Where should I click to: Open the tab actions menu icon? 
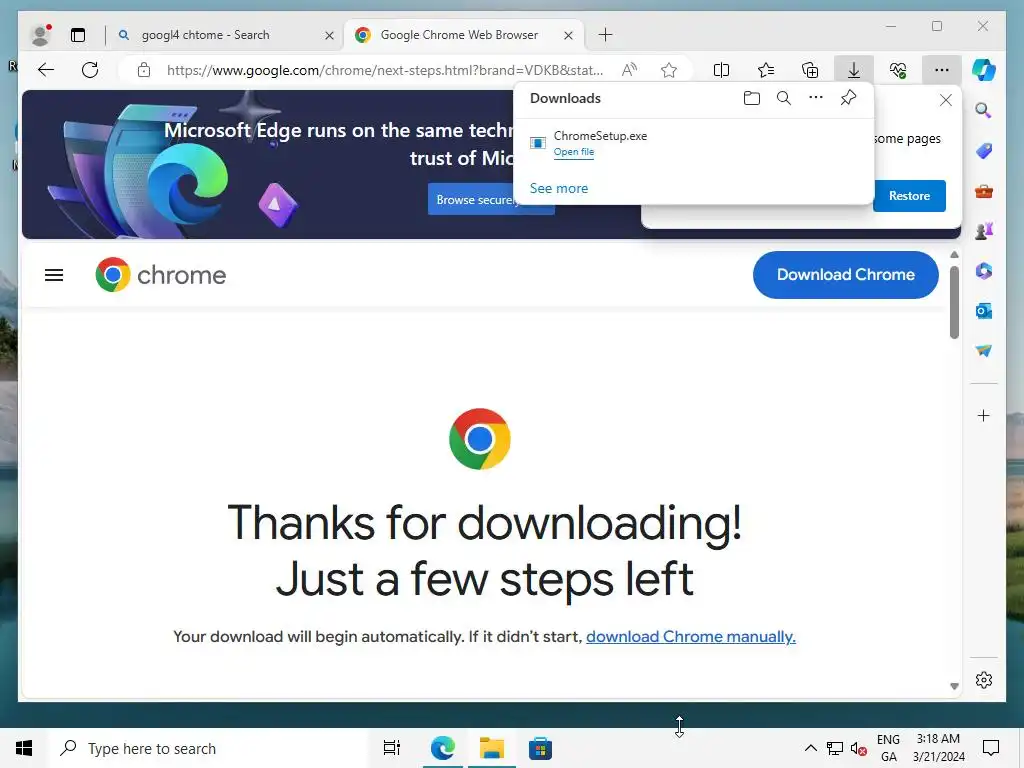[x=78, y=35]
